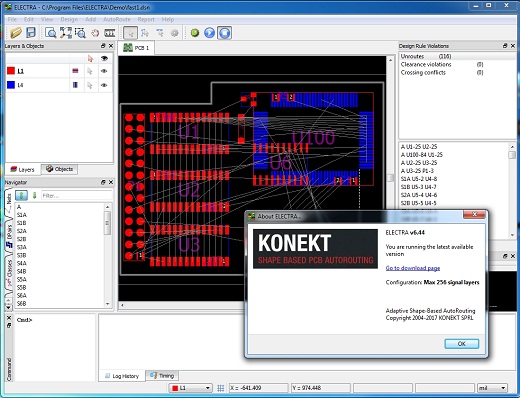Toggle selectability pointer for layer L1
520x398 pixels.
pos(90,71)
